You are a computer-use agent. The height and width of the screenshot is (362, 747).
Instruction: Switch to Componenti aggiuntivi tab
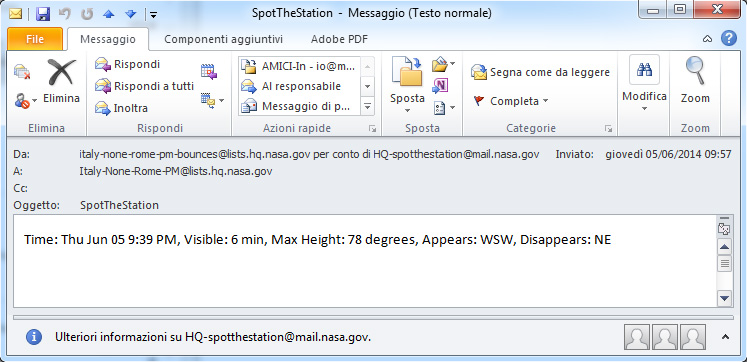pos(223,39)
